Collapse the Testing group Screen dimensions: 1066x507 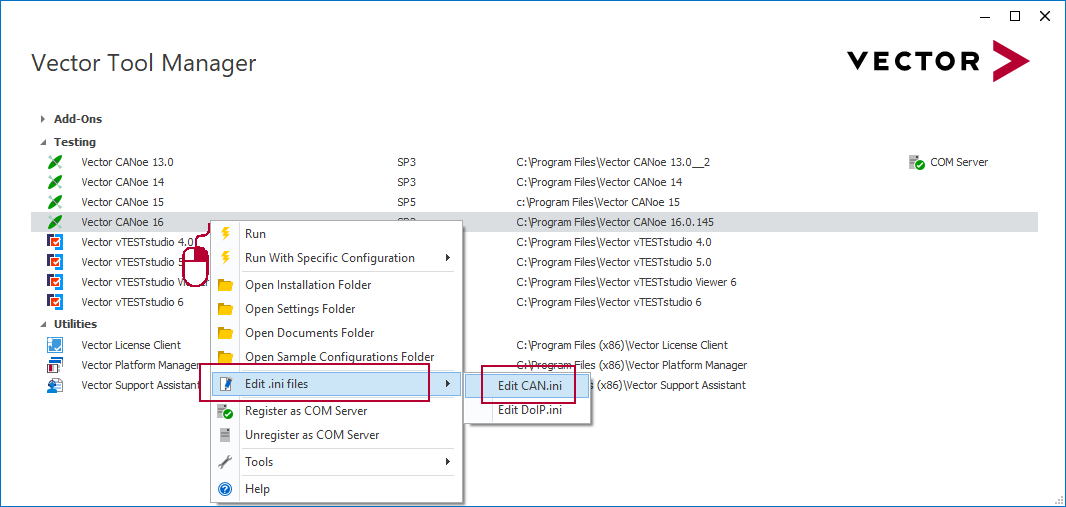[x=43, y=142]
